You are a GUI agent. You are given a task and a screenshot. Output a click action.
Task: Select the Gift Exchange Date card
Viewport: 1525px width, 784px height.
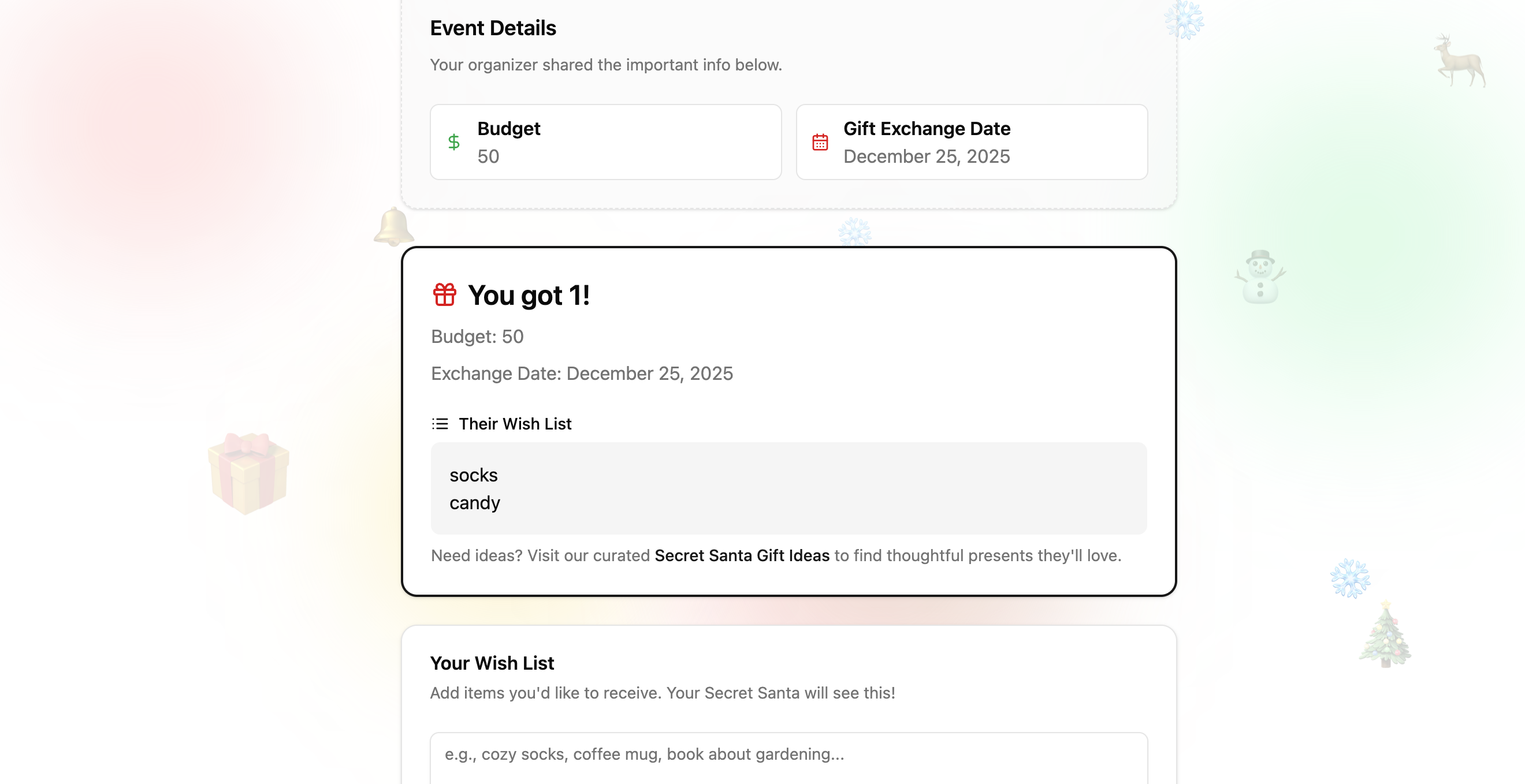(x=972, y=142)
